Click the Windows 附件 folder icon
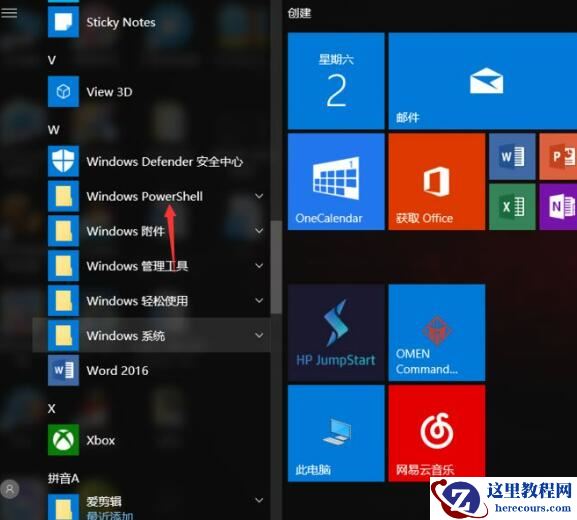Image resolution: width=577 pixels, height=520 pixels. (63, 231)
